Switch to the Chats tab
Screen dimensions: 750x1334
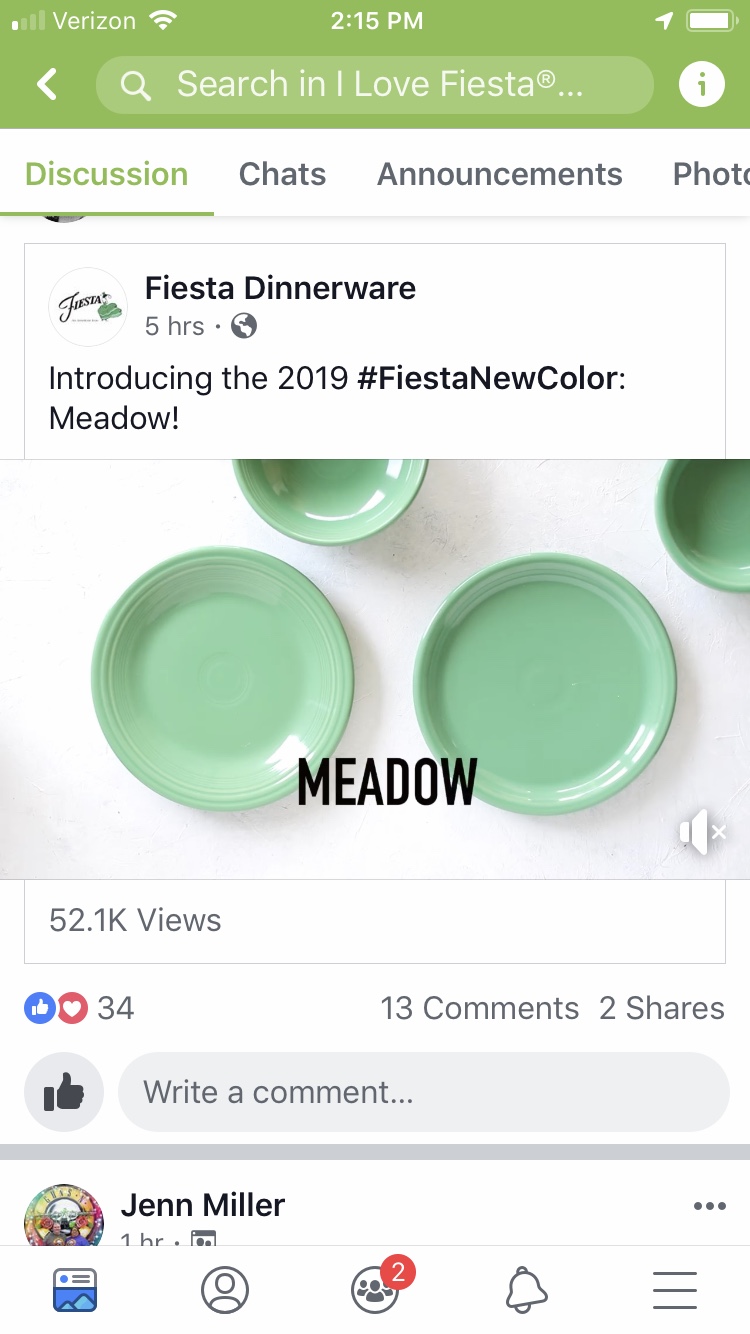[x=282, y=174]
